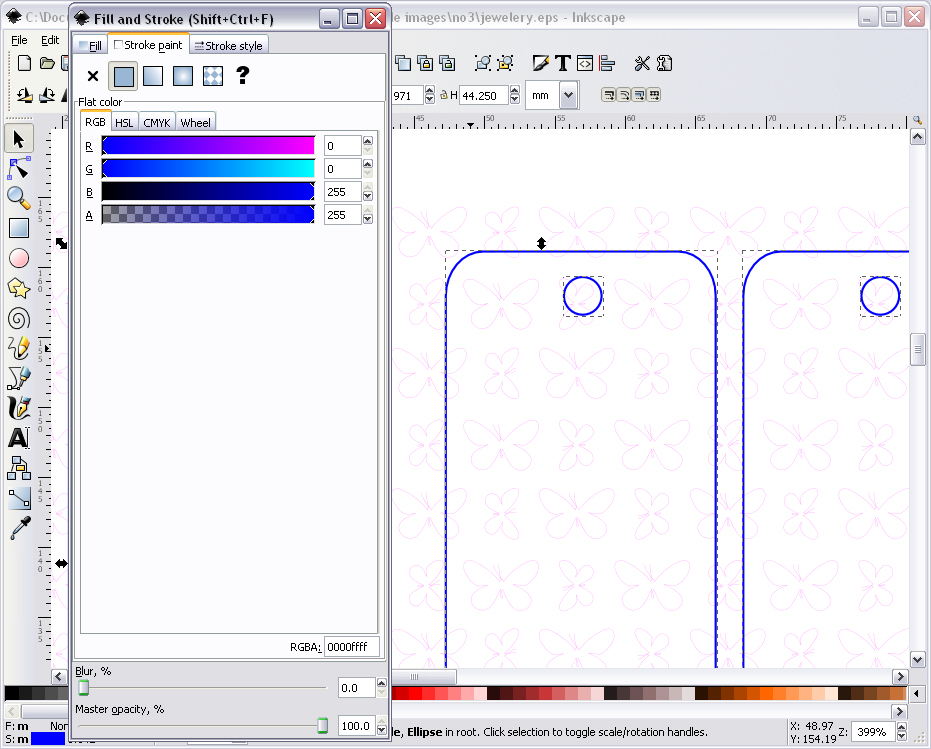Switch to the Fill tab
The image size is (931, 749).
coord(90,45)
